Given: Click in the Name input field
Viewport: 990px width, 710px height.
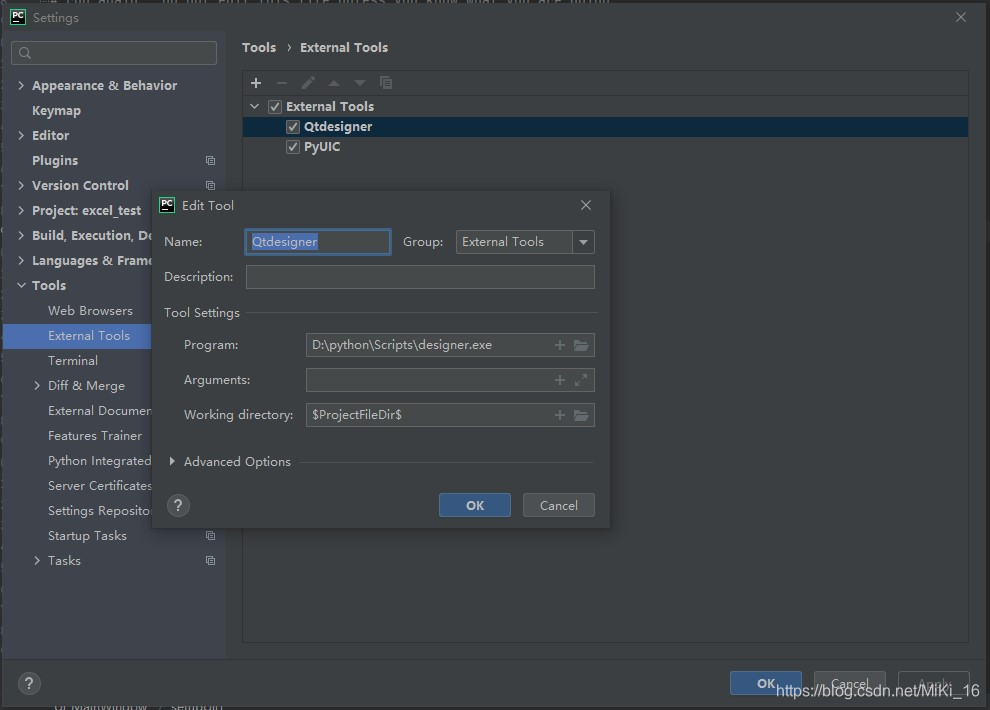Looking at the screenshot, I should click(318, 242).
